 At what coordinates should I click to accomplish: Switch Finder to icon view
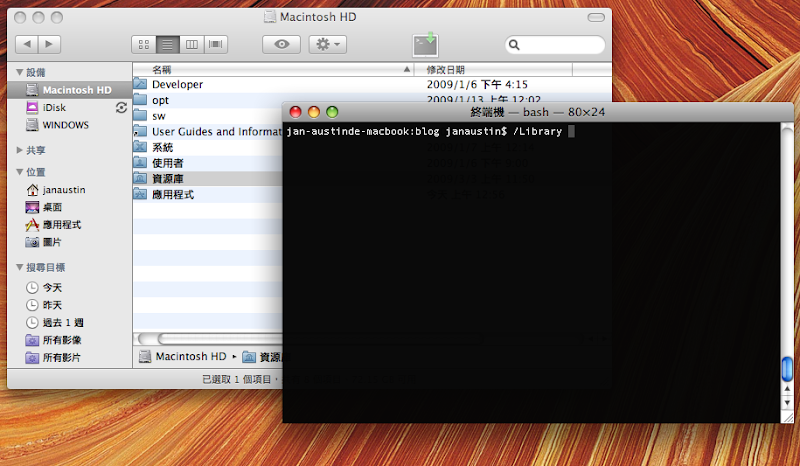(x=144, y=44)
